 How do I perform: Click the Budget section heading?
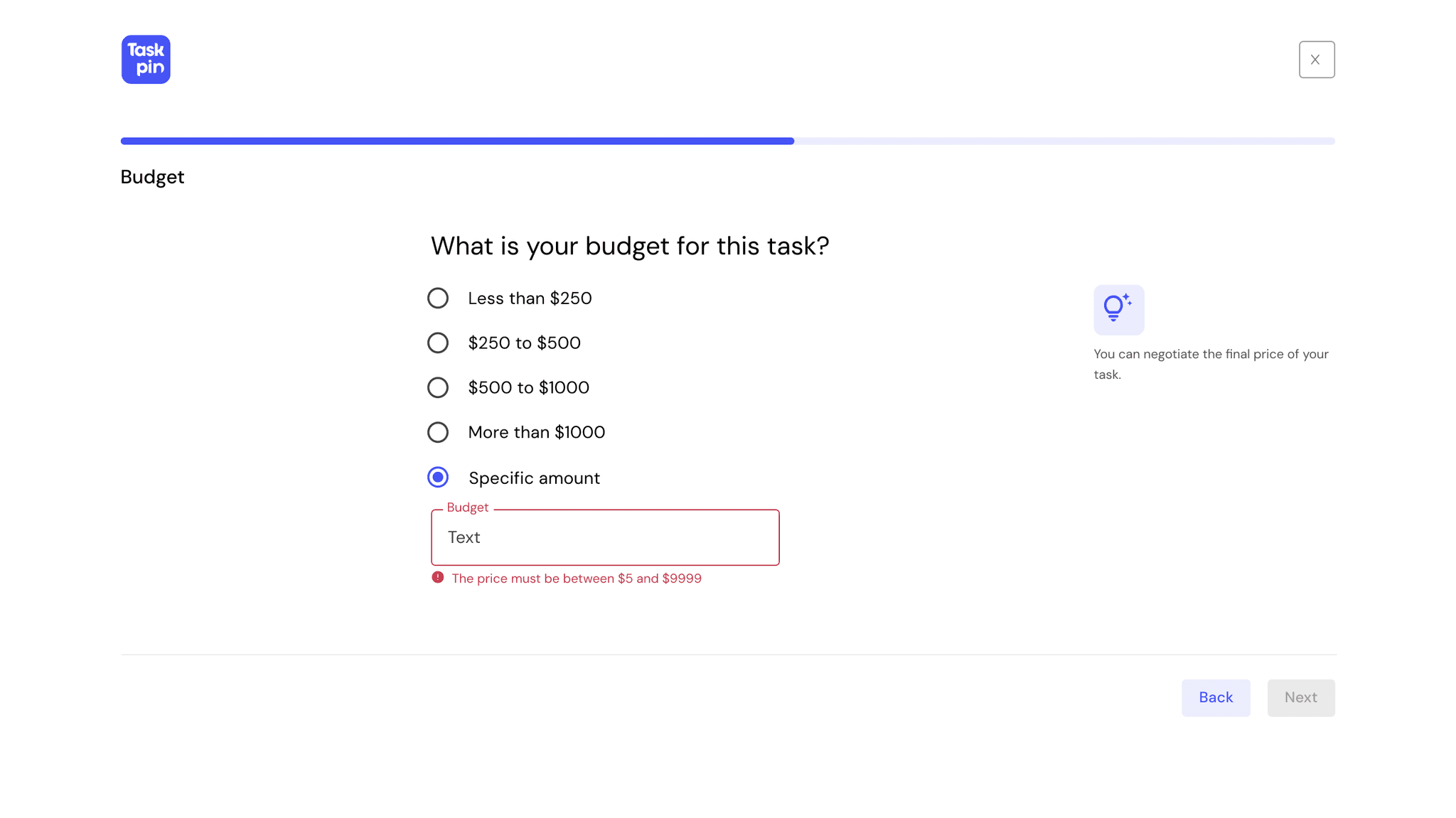coord(152,177)
